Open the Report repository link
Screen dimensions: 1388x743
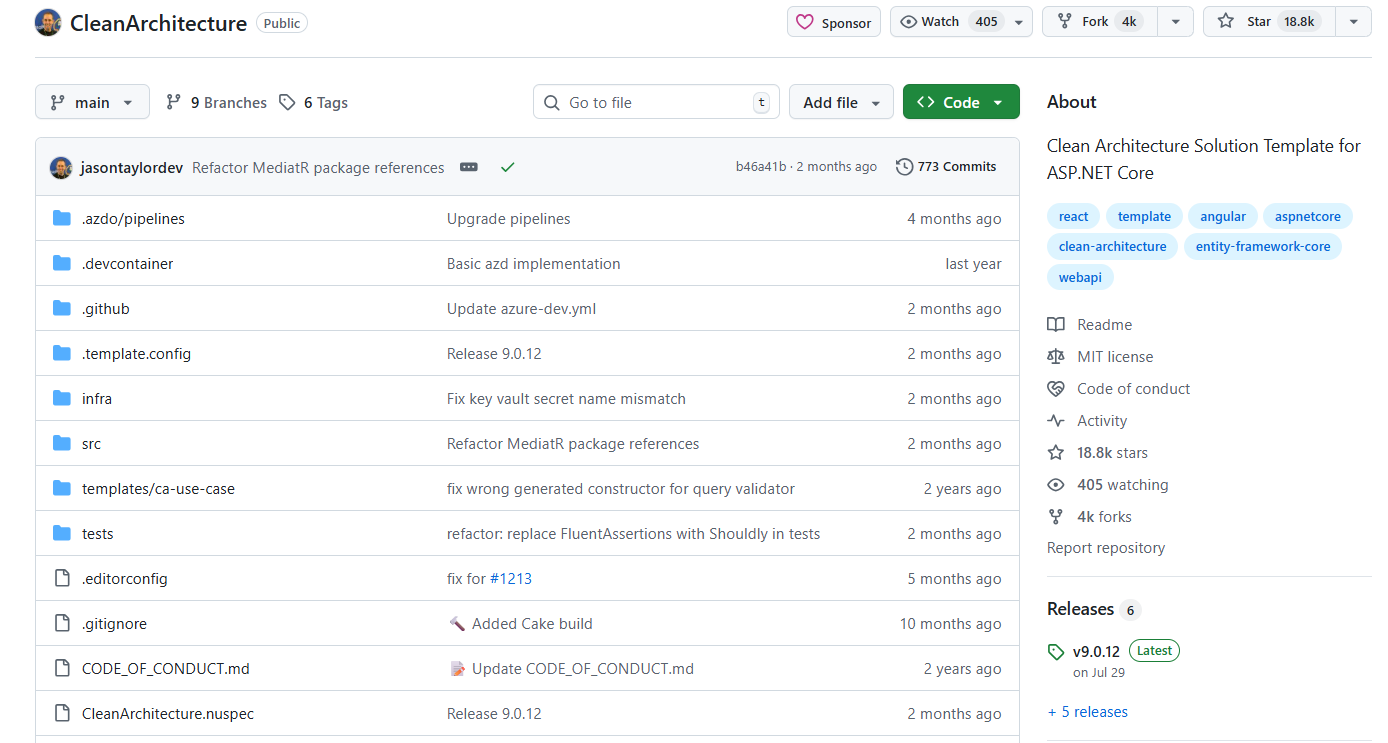coord(1106,548)
